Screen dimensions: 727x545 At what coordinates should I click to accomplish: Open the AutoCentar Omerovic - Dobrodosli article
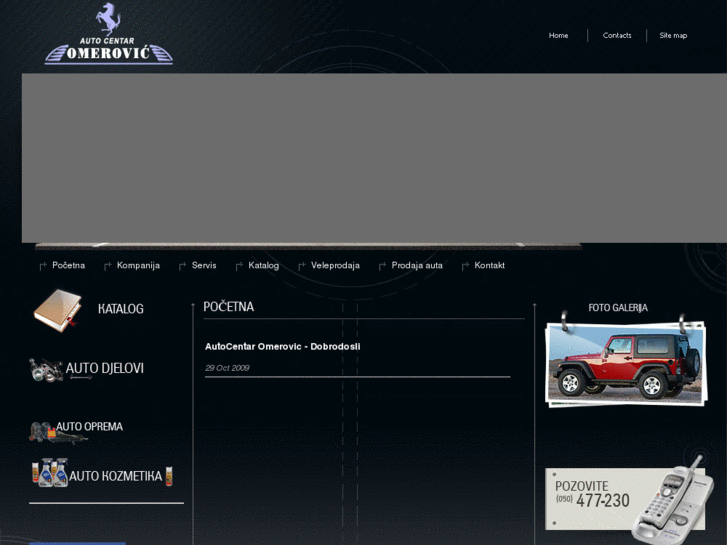click(x=282, y=346)
